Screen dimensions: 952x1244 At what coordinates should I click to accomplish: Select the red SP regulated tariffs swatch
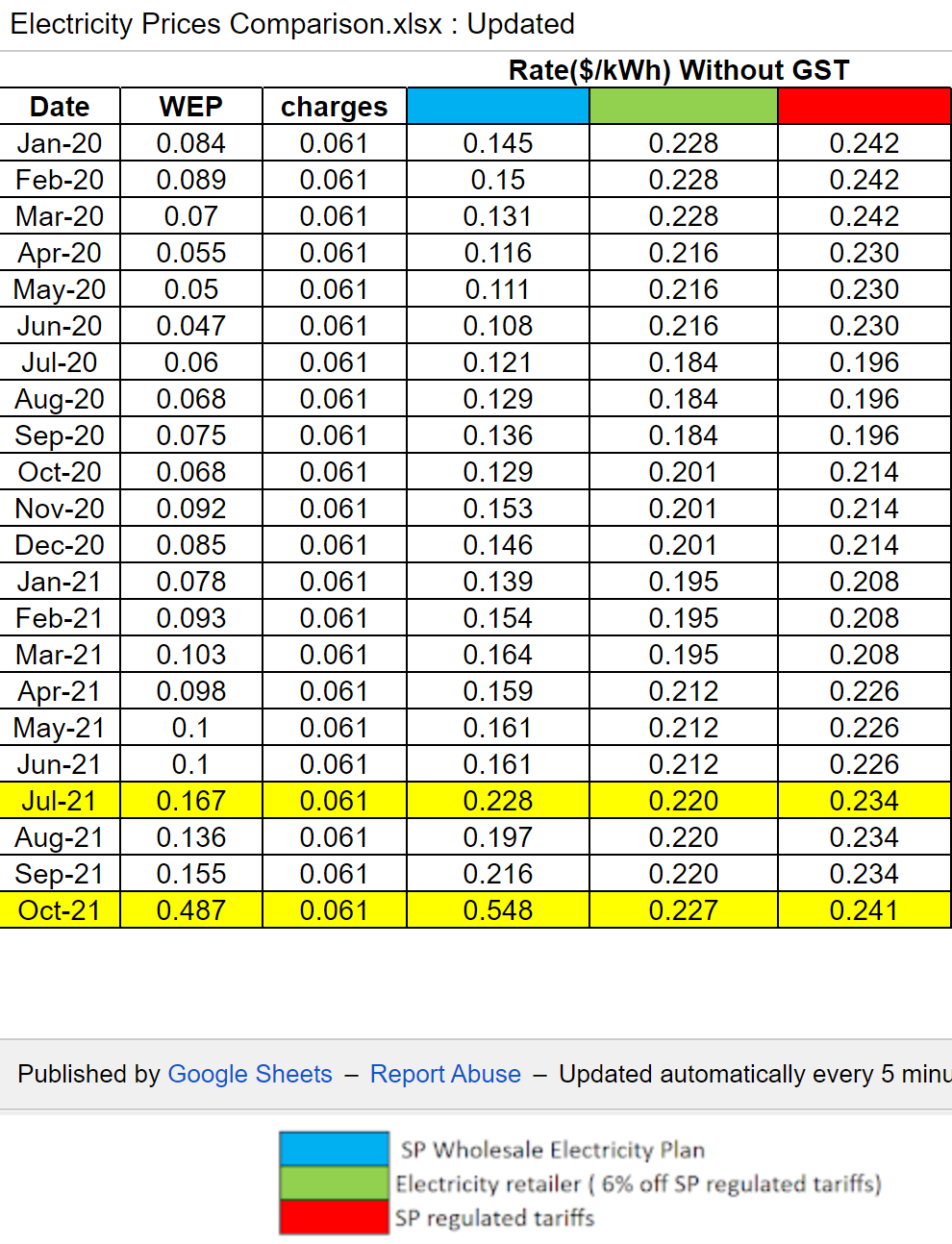[x=334, y=1218]
